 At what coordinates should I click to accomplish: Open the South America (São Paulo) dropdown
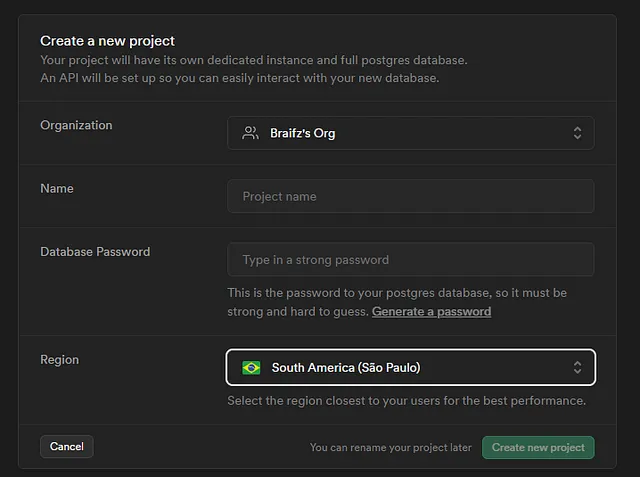click(410, 368)
